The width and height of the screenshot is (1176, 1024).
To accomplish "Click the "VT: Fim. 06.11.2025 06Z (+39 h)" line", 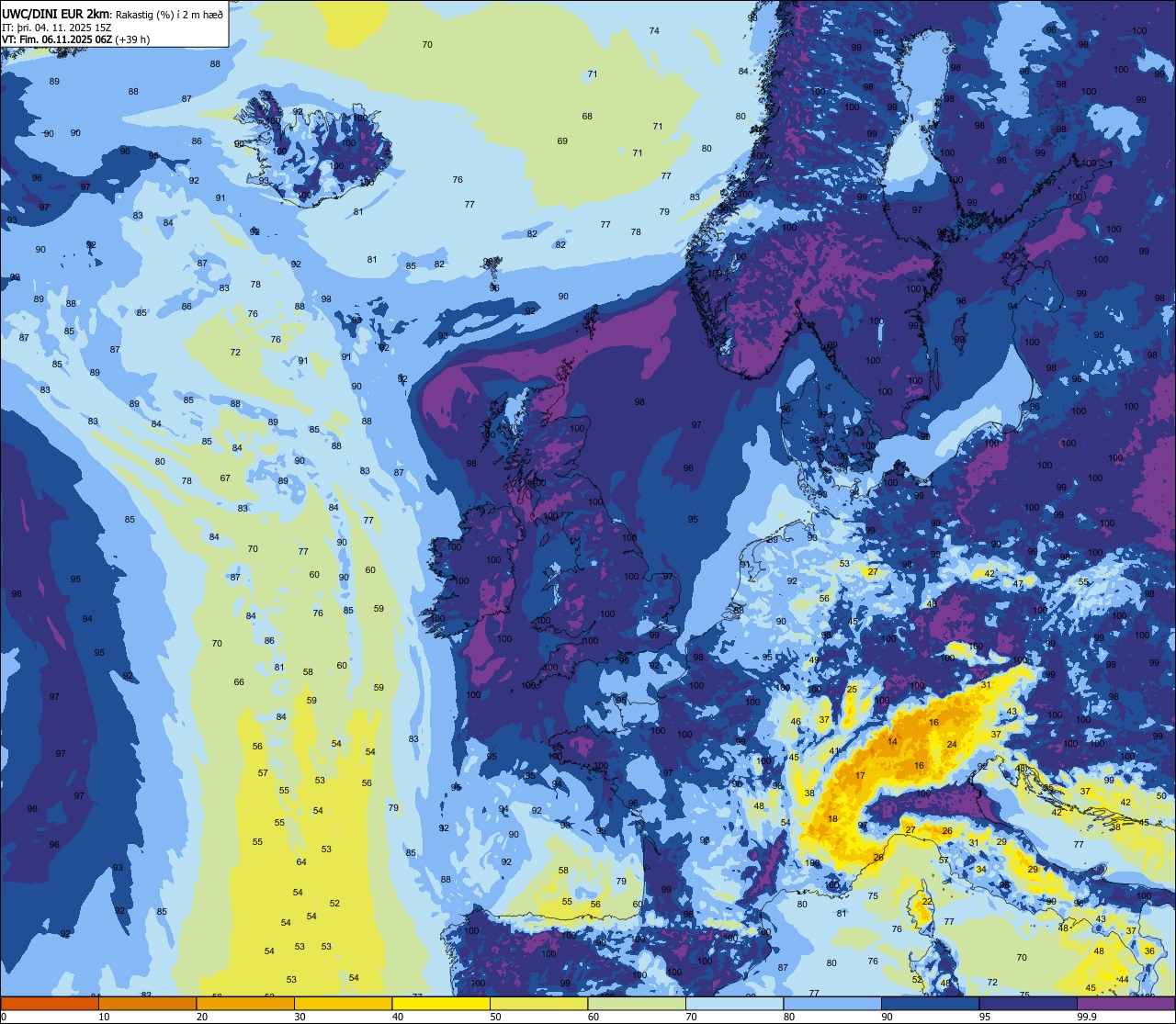I will pyautogui.click(x=75, y=39).
